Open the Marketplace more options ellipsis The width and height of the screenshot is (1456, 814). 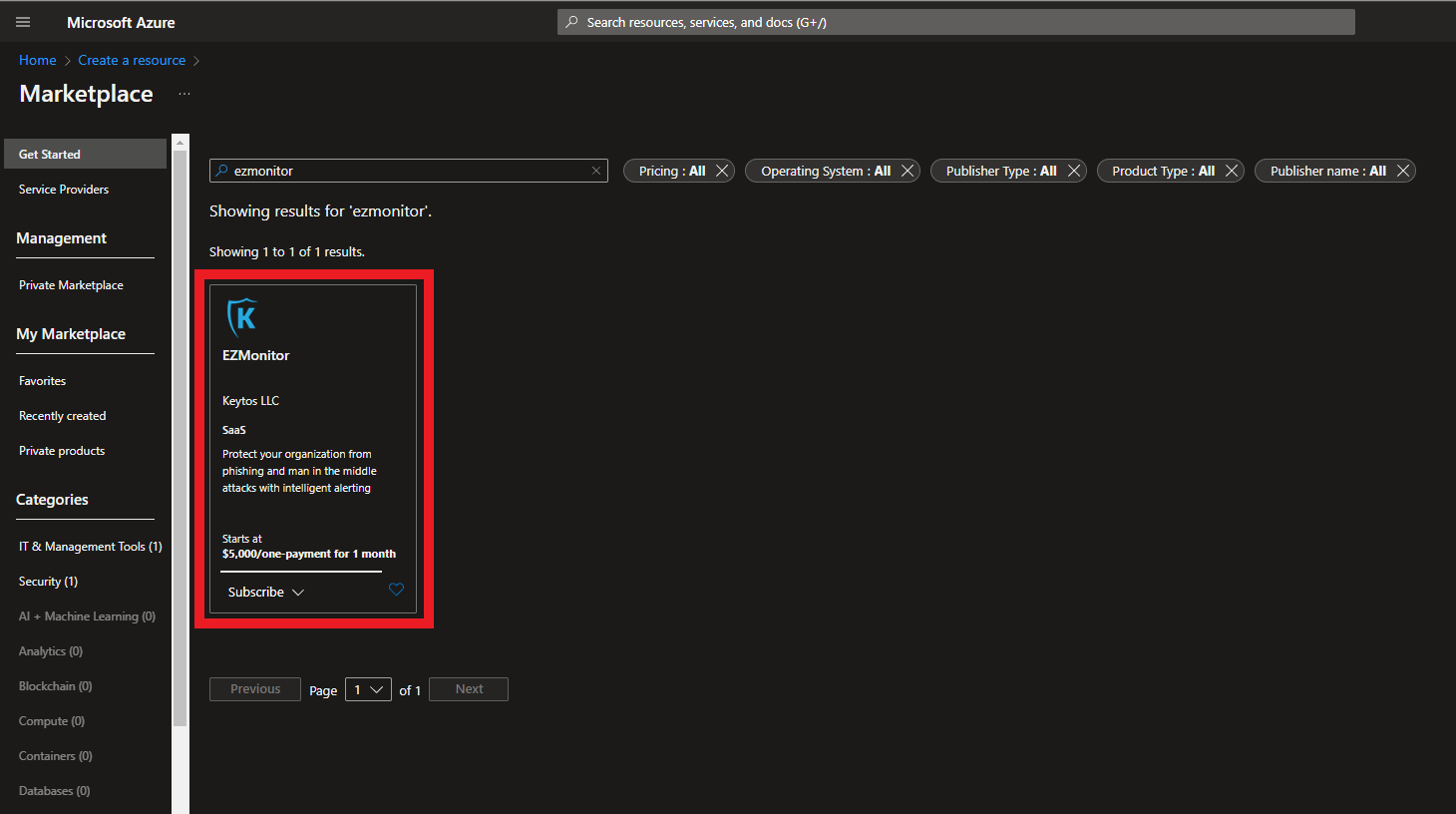pyautogui.click(x=184, y=94)
